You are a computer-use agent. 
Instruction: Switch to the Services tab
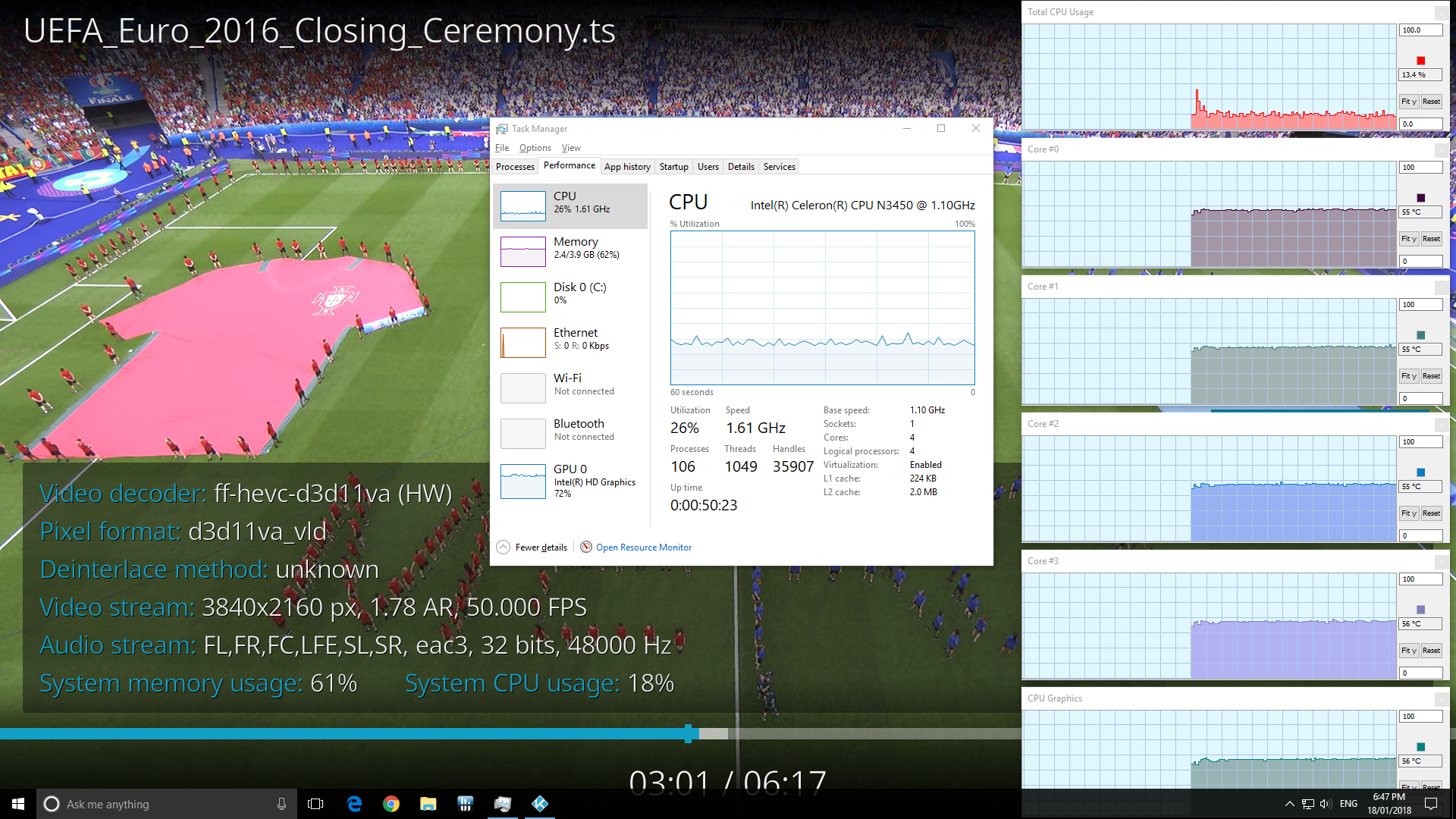click(x=780, y=167)
